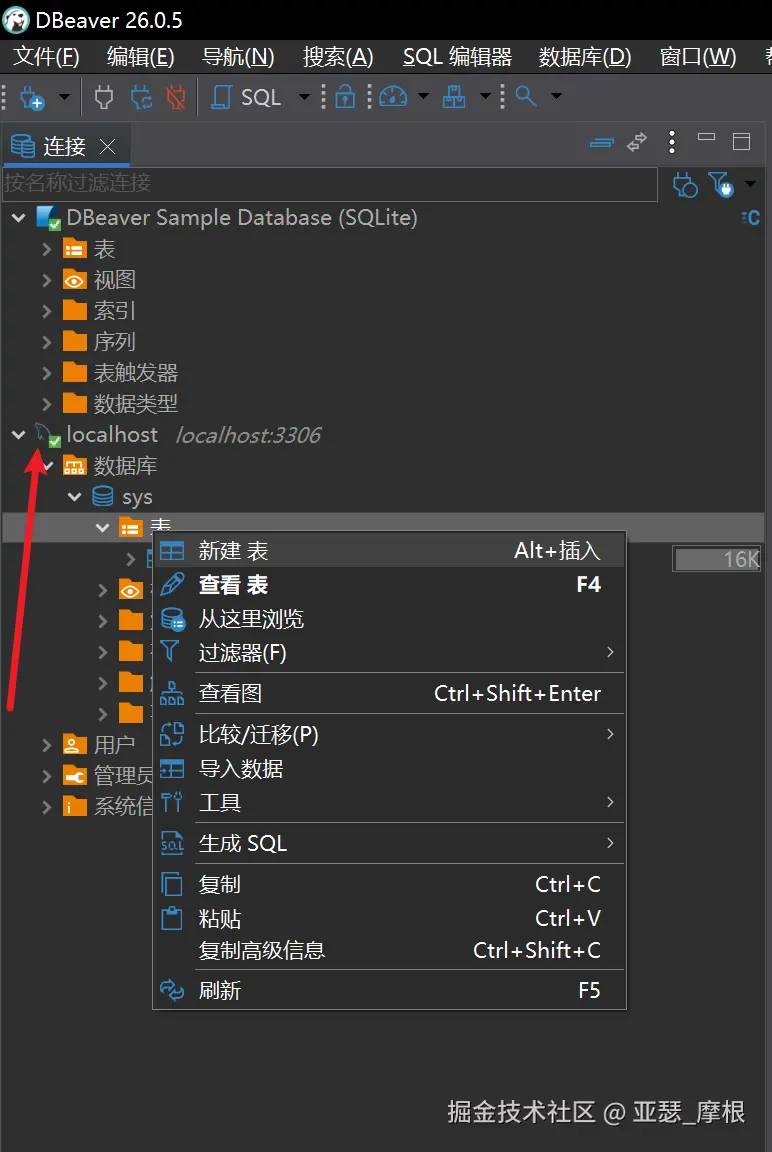Expand the 序列 folder chevron

click(46, 342)
